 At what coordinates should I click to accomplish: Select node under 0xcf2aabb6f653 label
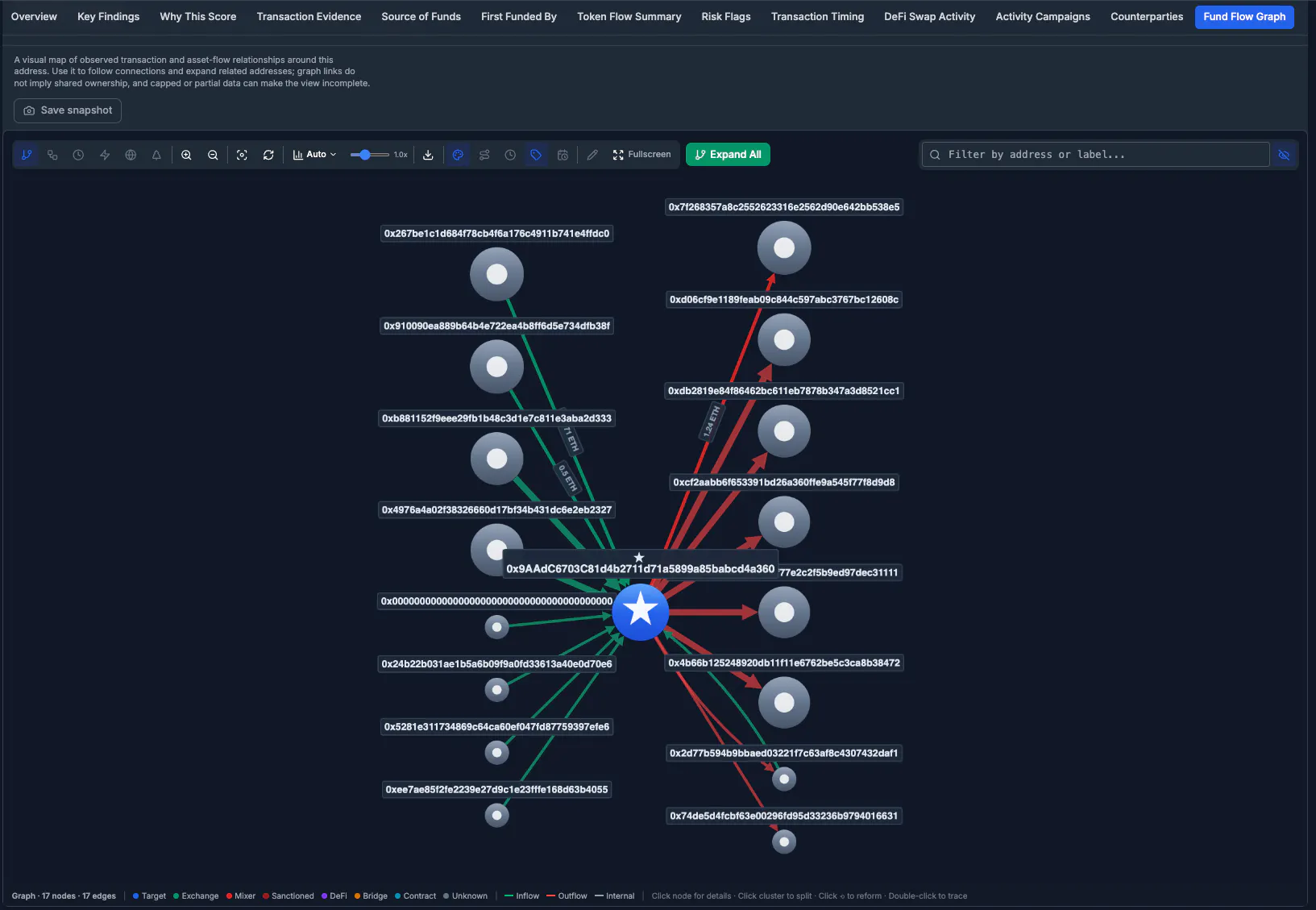(x=784, y=521)
